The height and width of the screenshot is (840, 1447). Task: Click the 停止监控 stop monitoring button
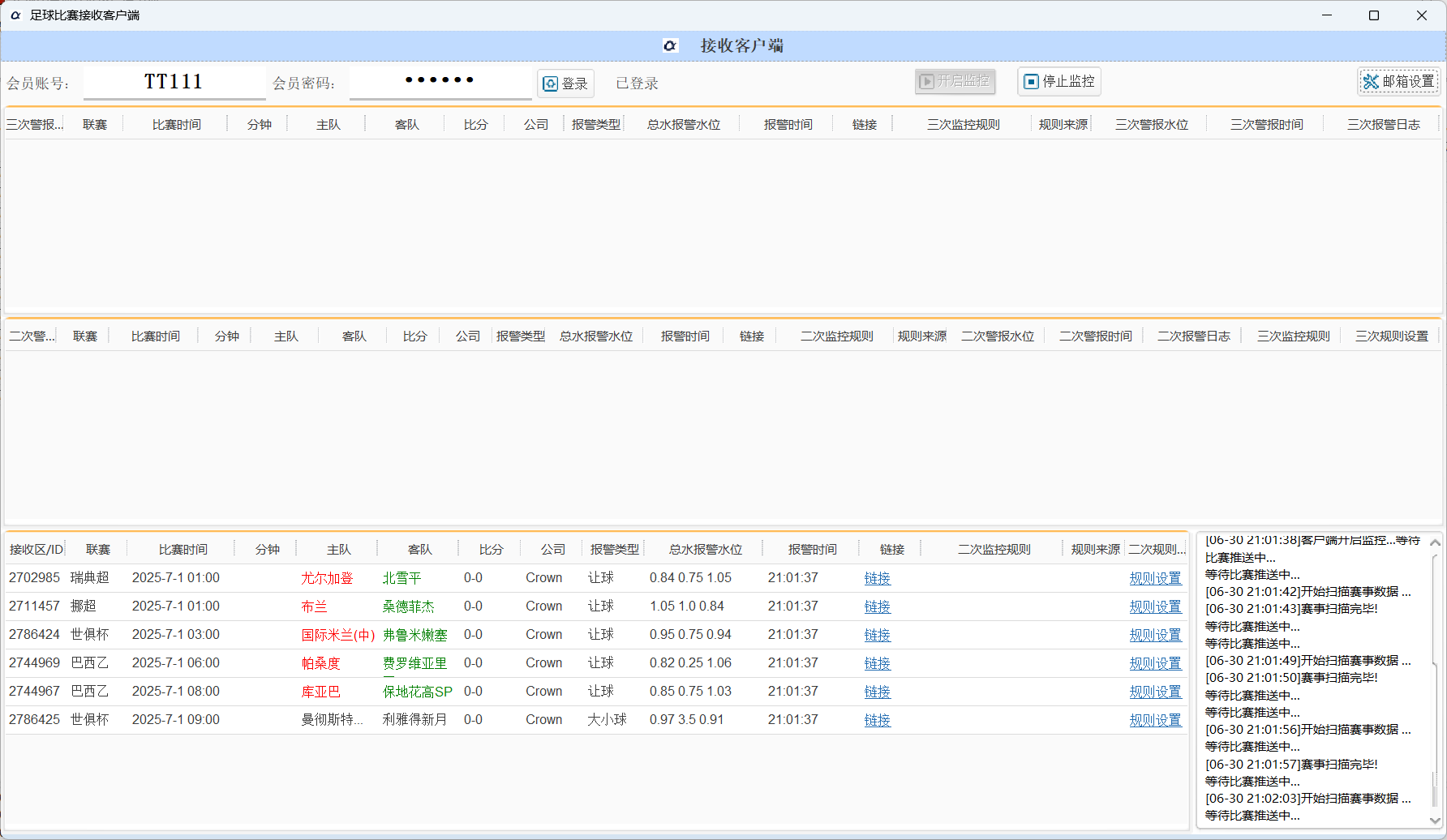click(x=1059, y=81)
